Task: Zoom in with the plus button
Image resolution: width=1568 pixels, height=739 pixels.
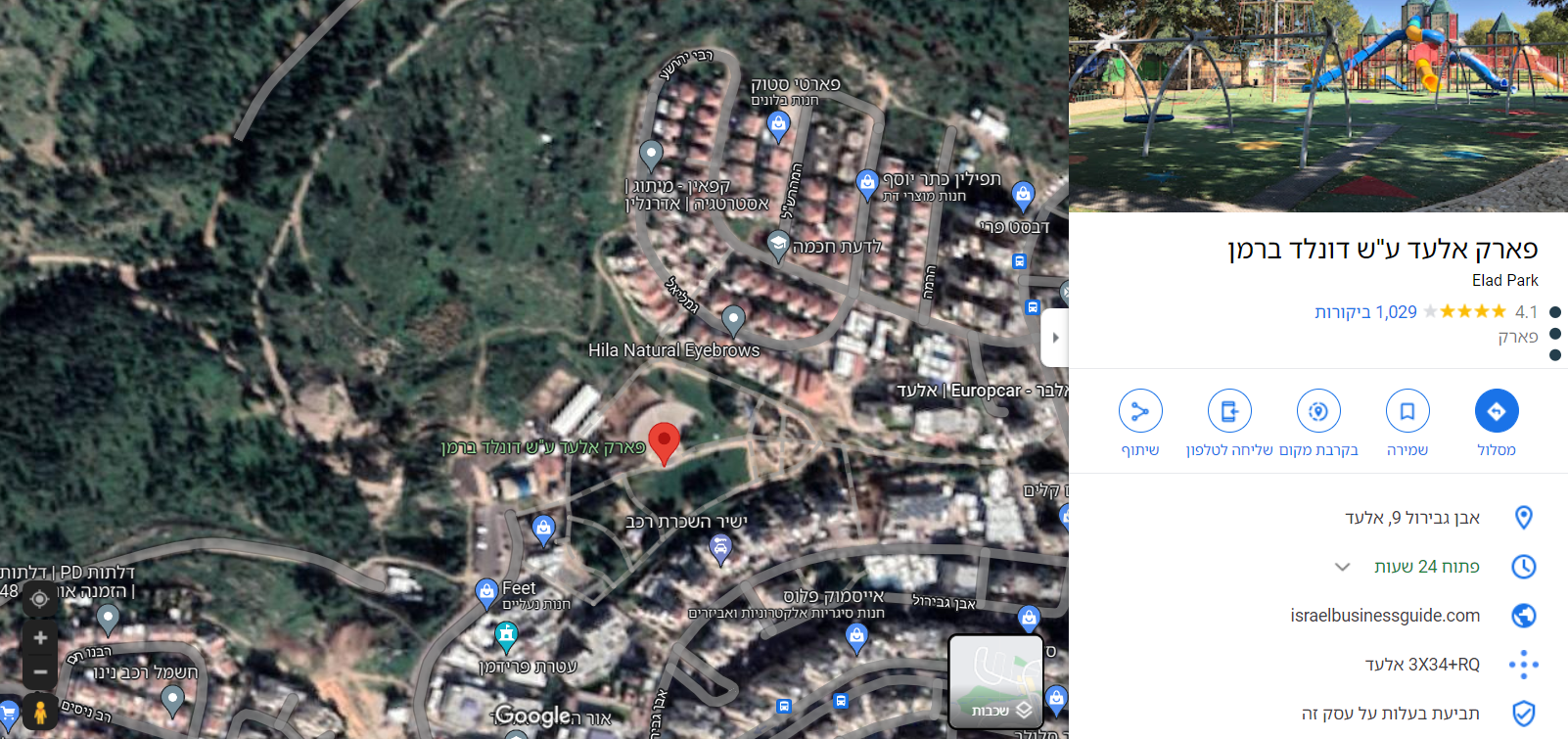Action: click(40, 638)
